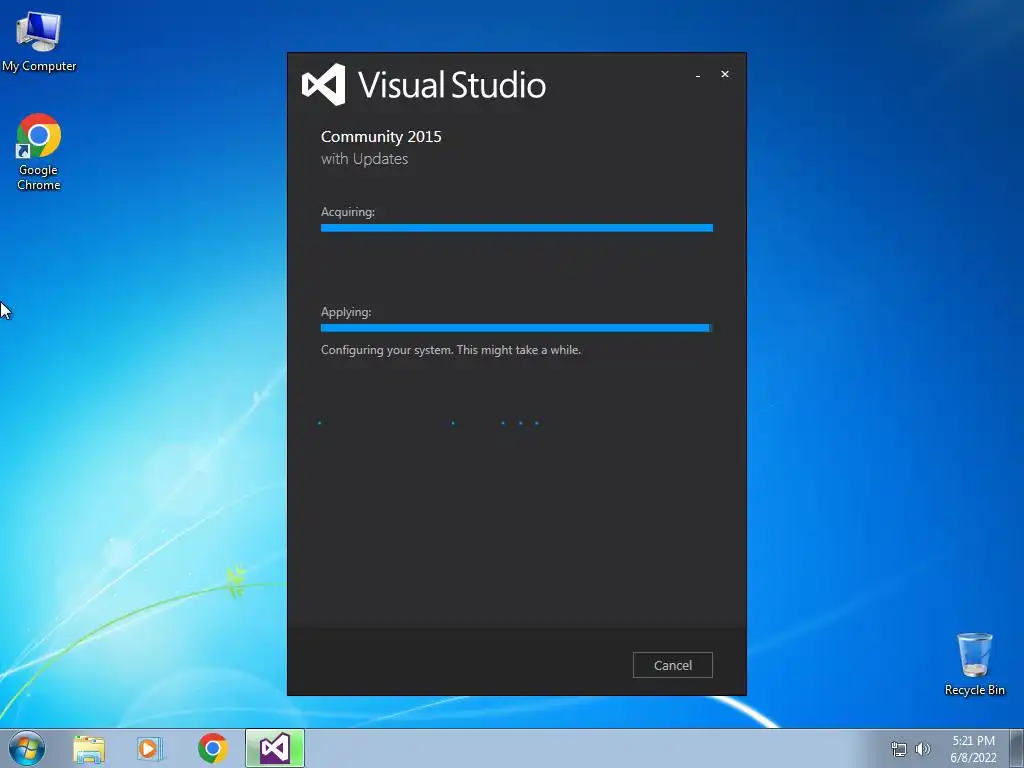Cancel the Visual Studio installation

[x=672, y=665]
